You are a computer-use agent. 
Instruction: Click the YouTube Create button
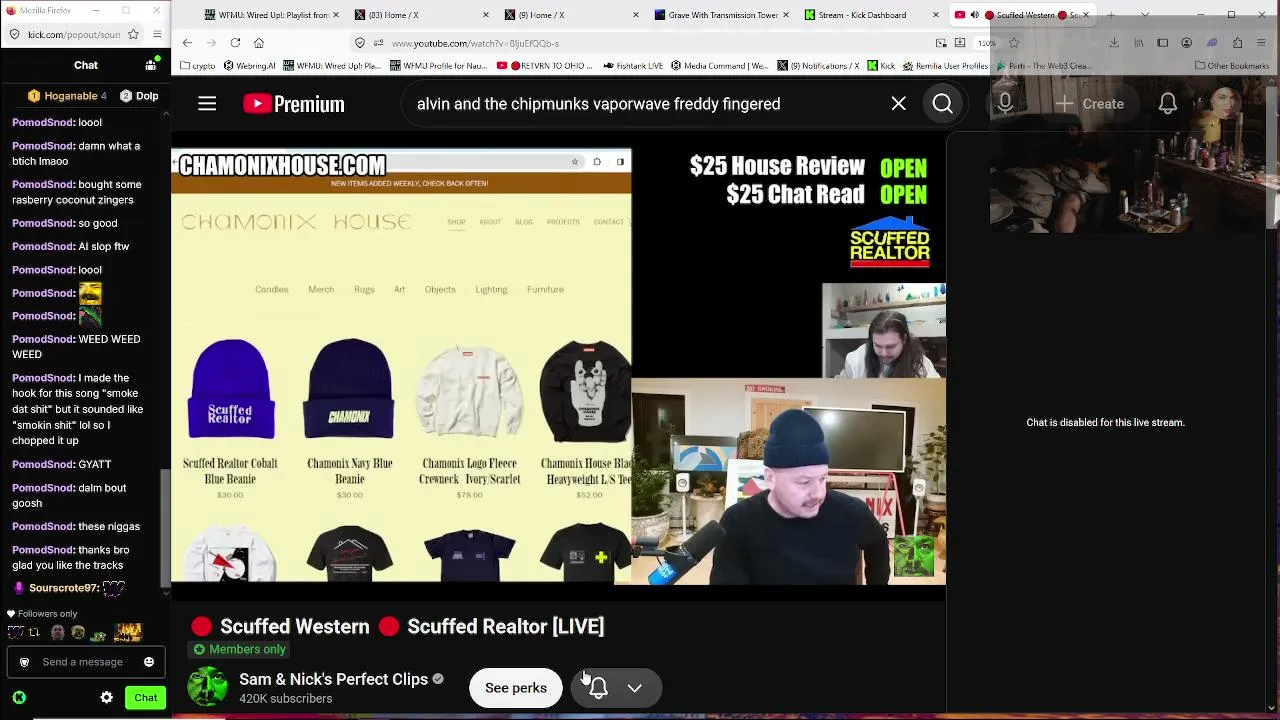pos(1089,104)
